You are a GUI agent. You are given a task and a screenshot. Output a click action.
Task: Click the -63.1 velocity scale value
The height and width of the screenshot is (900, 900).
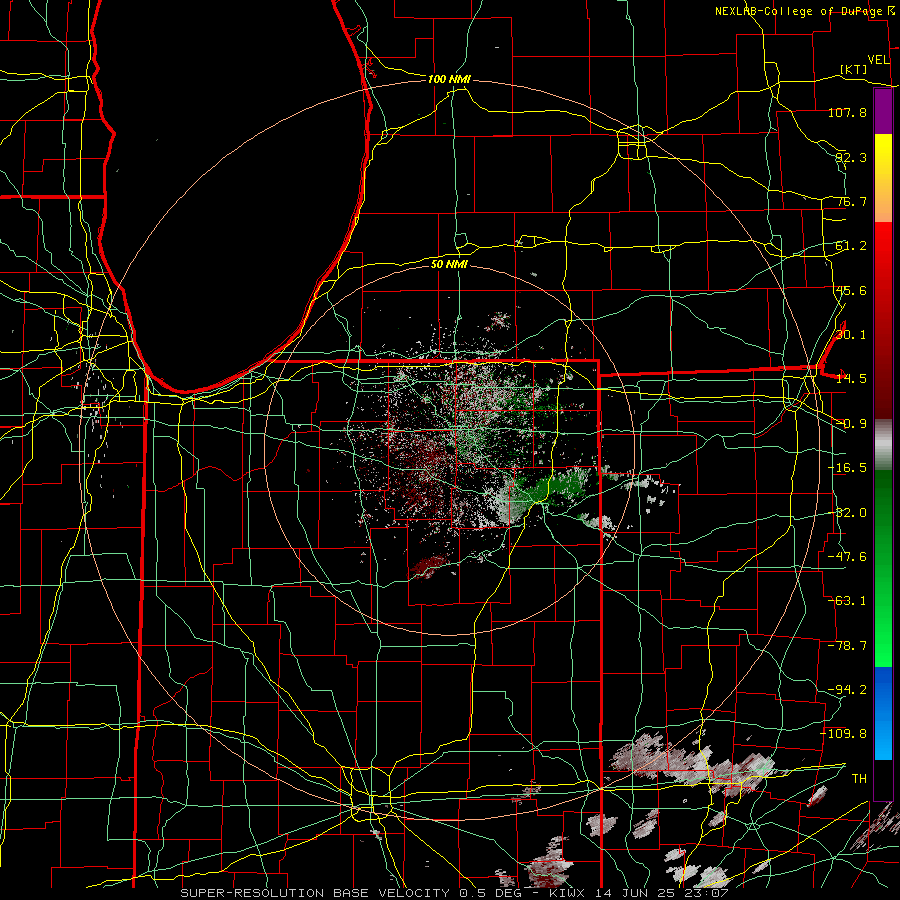847,601
